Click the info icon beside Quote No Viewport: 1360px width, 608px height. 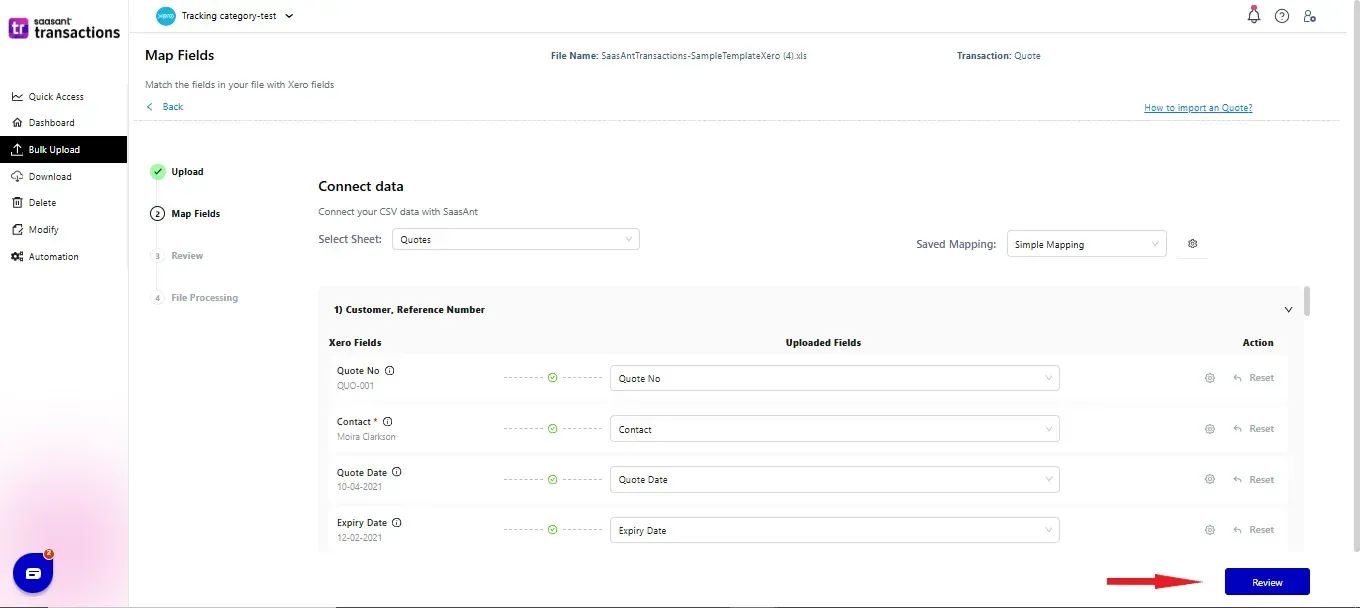coord(390,370)
